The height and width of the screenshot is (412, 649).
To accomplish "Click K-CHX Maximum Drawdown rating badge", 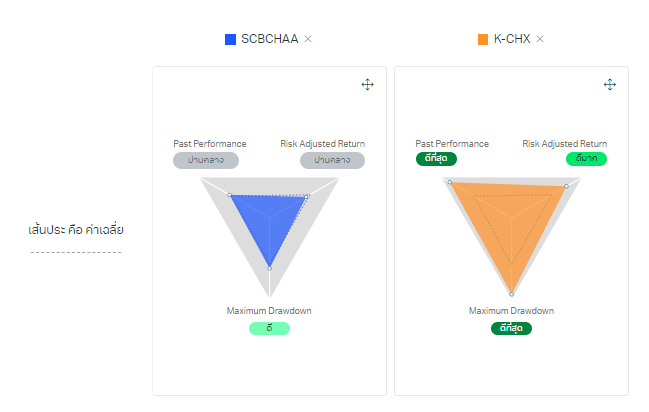I will (x=511, y=328).
